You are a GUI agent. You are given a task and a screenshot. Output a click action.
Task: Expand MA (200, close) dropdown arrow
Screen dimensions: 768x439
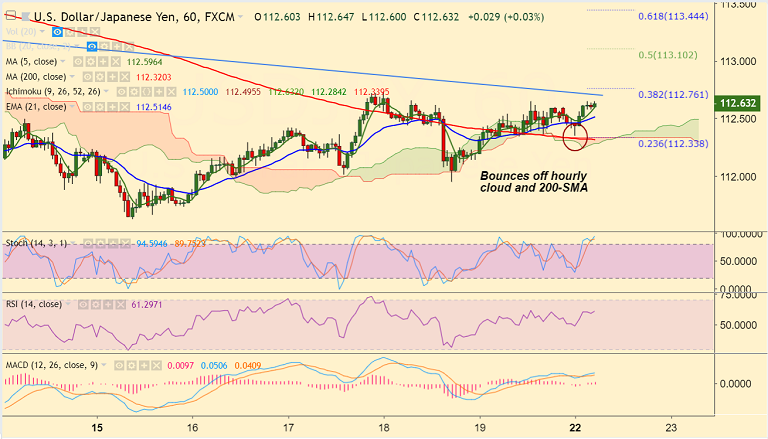(72, 77)
